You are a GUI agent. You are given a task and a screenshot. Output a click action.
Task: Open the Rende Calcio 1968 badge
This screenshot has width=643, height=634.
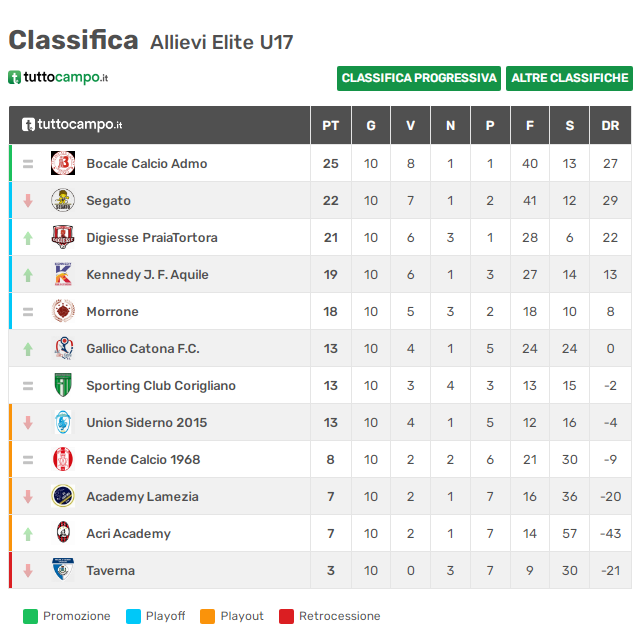click(63, 459)
